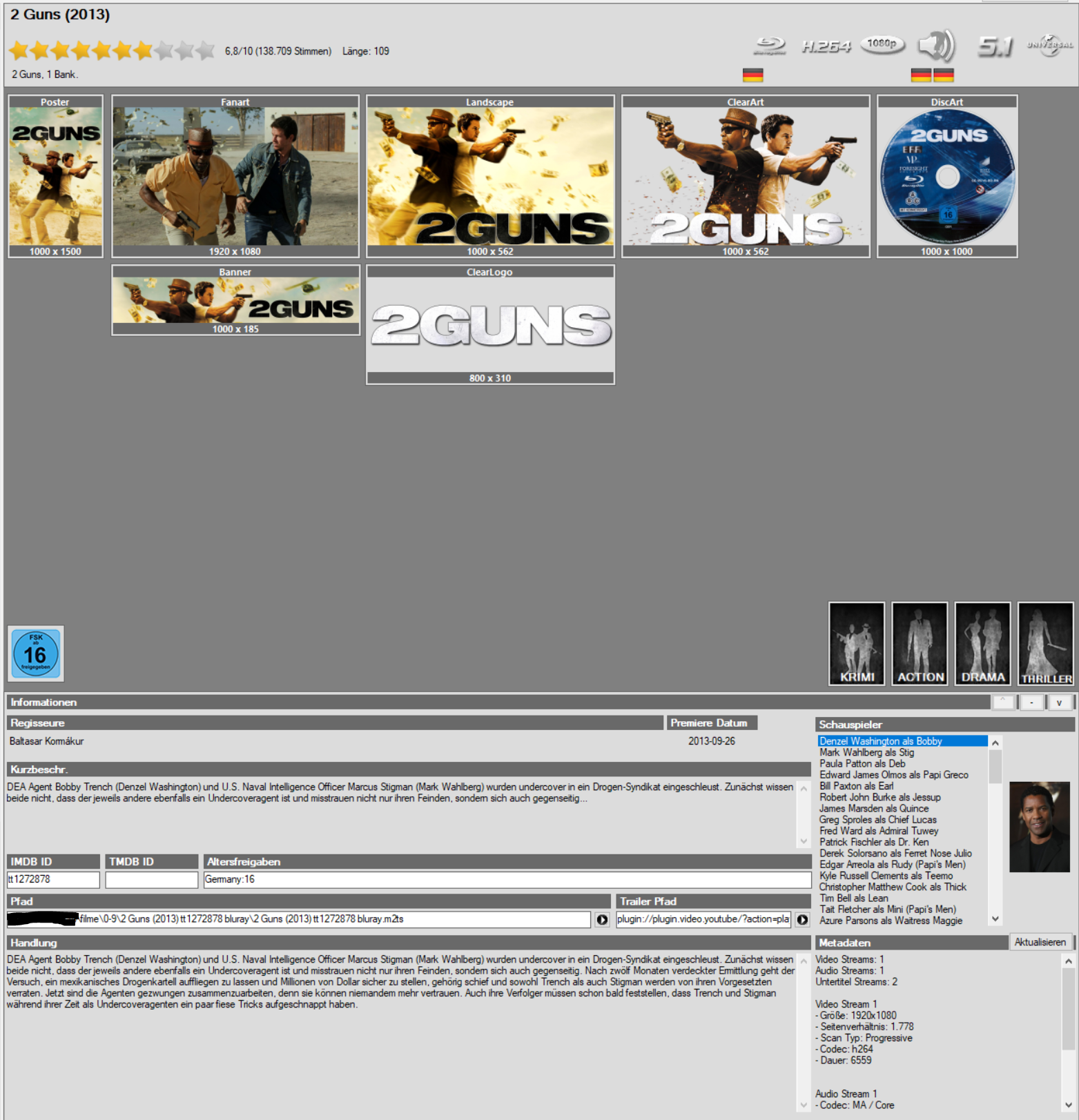Screen dimensions: 1079x1120
Task: Click into the Altersfreigaben field
Action: [507, 879]
